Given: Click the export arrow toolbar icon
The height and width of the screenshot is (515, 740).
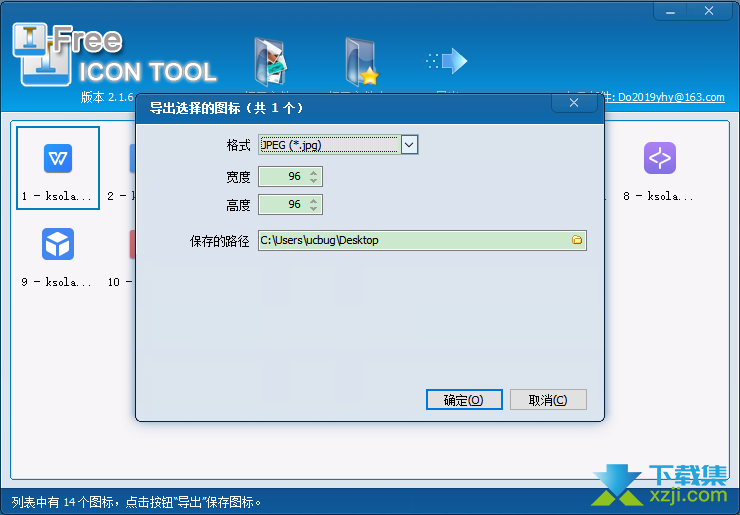Looking at the screenshot, I should [446, 61].
